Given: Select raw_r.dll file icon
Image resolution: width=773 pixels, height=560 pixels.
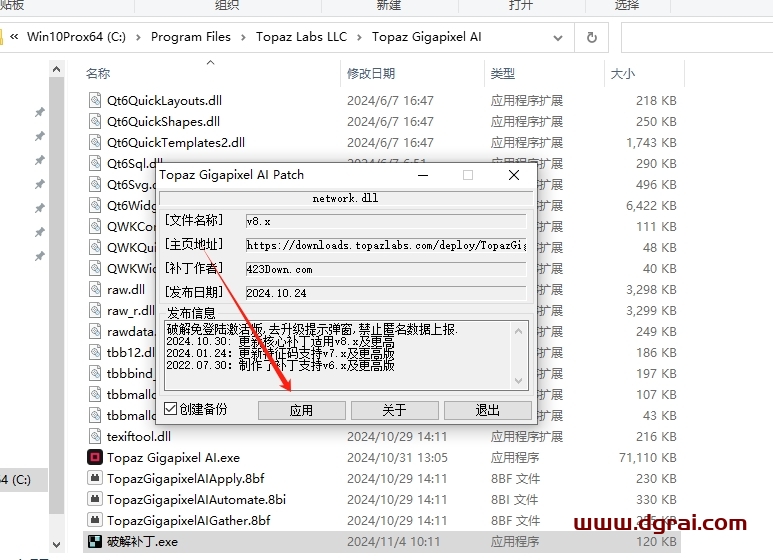Looking at the screenshot, I should pyautogui.click(x=95, y=311).
